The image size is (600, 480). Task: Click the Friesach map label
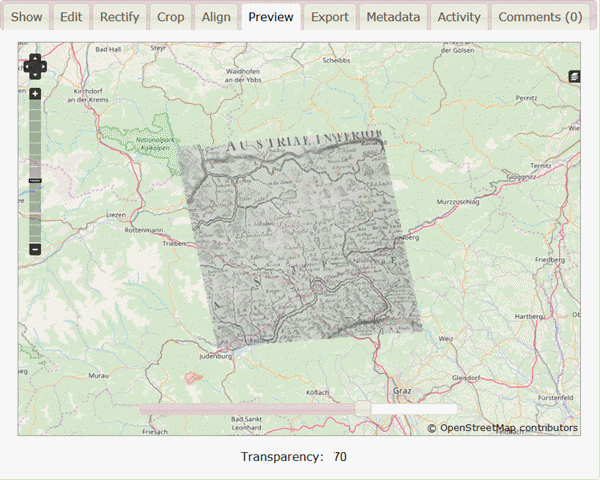155,432
